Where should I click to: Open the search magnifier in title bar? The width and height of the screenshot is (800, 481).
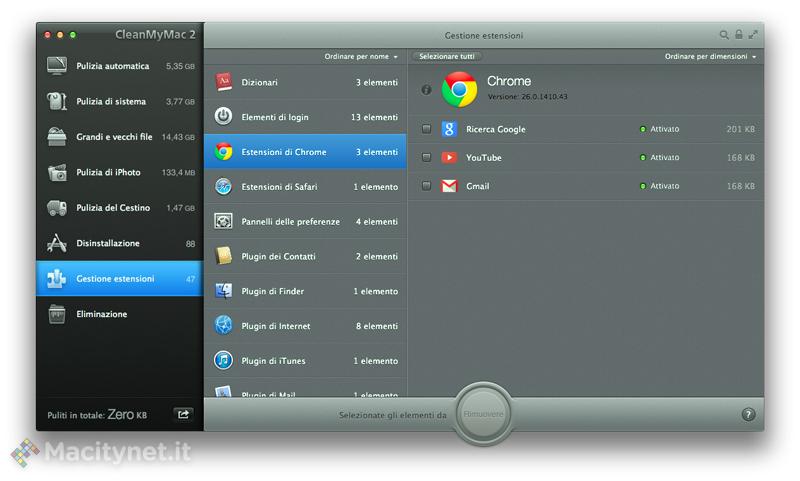724,35
